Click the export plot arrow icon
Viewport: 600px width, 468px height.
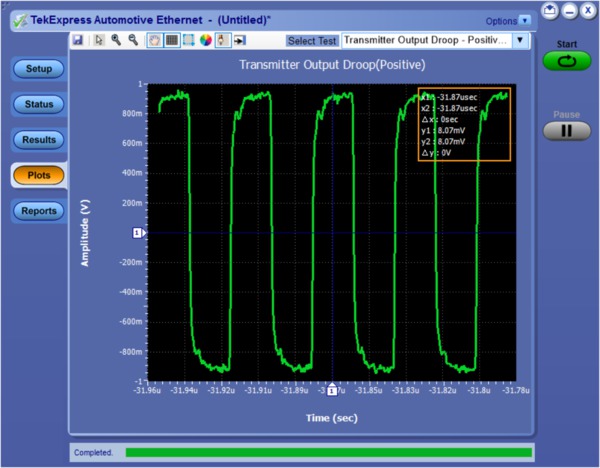[240, 40]
